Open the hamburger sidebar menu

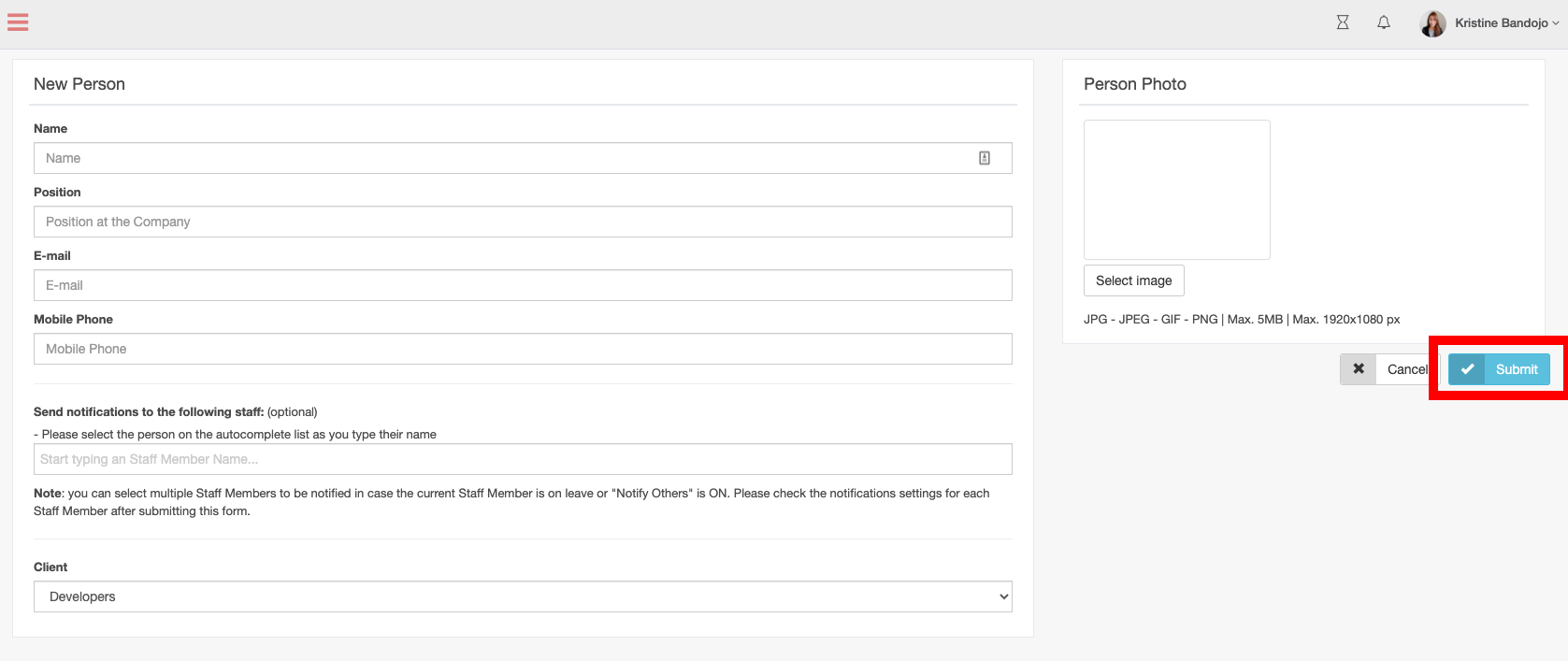click(x=18, y=22)
